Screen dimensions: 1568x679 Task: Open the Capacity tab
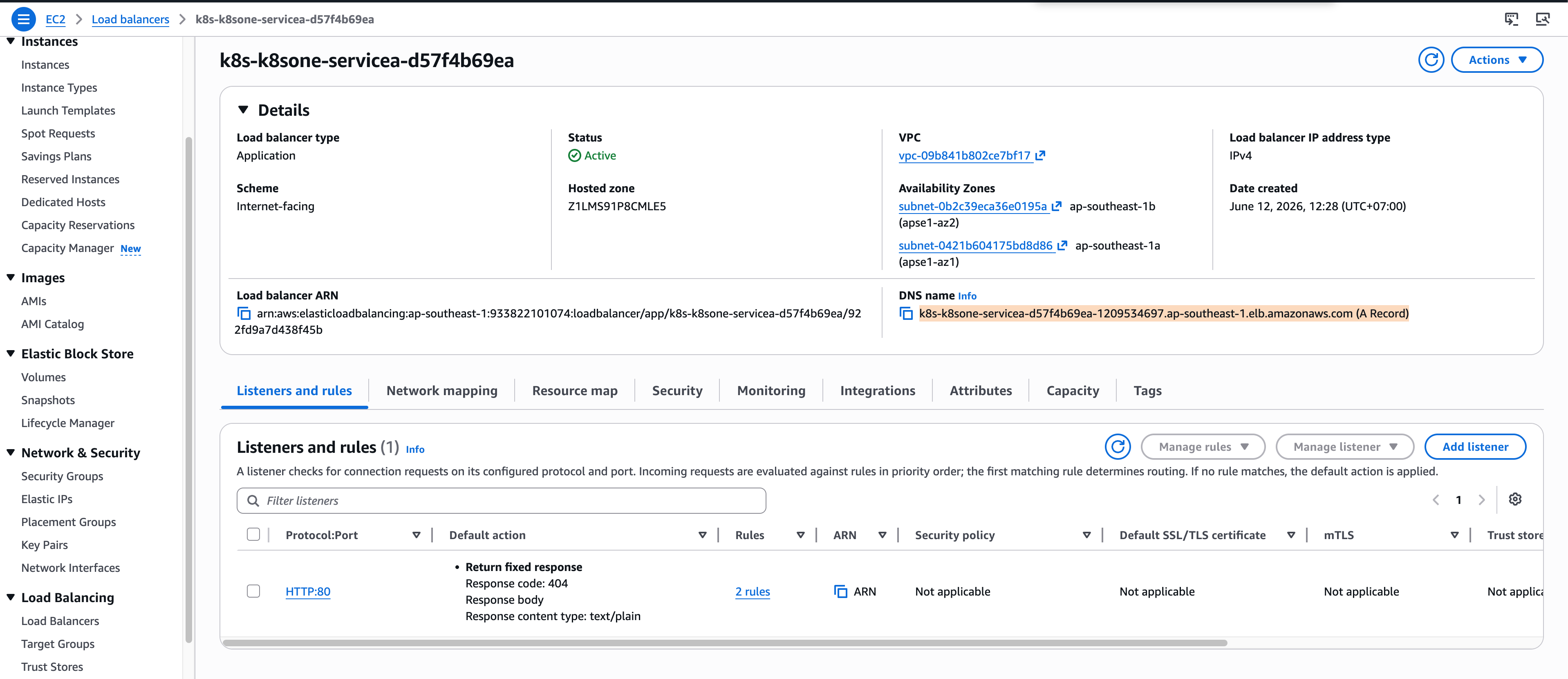pos(1073,390)
